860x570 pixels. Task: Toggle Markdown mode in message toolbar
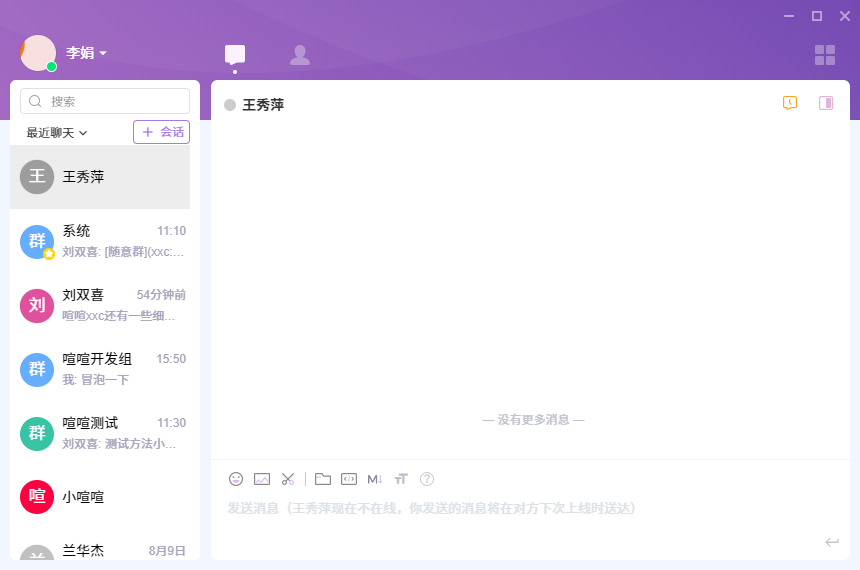click(375, 479)
